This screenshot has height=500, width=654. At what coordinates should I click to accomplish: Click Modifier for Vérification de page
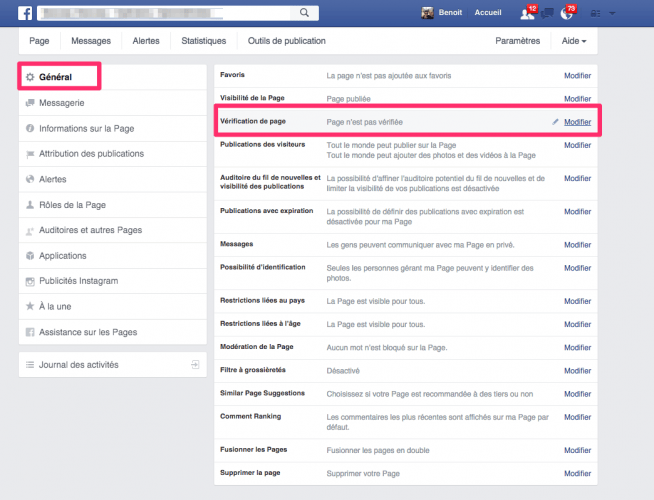pyautogui.click(x=577, y=122)
